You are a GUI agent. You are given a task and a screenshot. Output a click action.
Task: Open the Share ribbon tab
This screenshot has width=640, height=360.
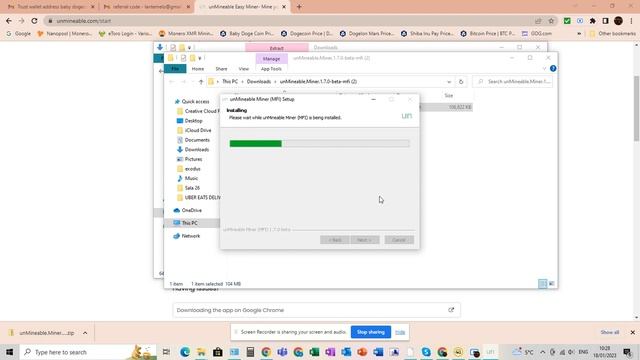pos(221,69)
